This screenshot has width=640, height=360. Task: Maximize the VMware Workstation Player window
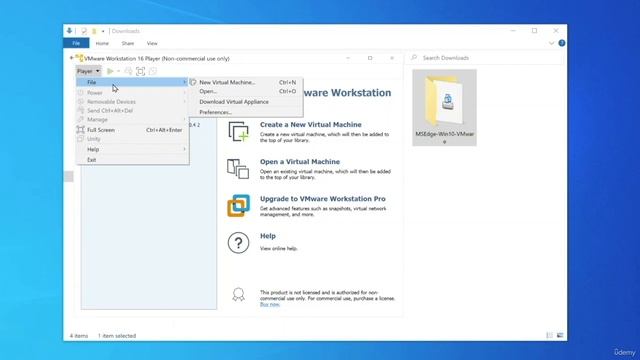(x=370, y=58)
